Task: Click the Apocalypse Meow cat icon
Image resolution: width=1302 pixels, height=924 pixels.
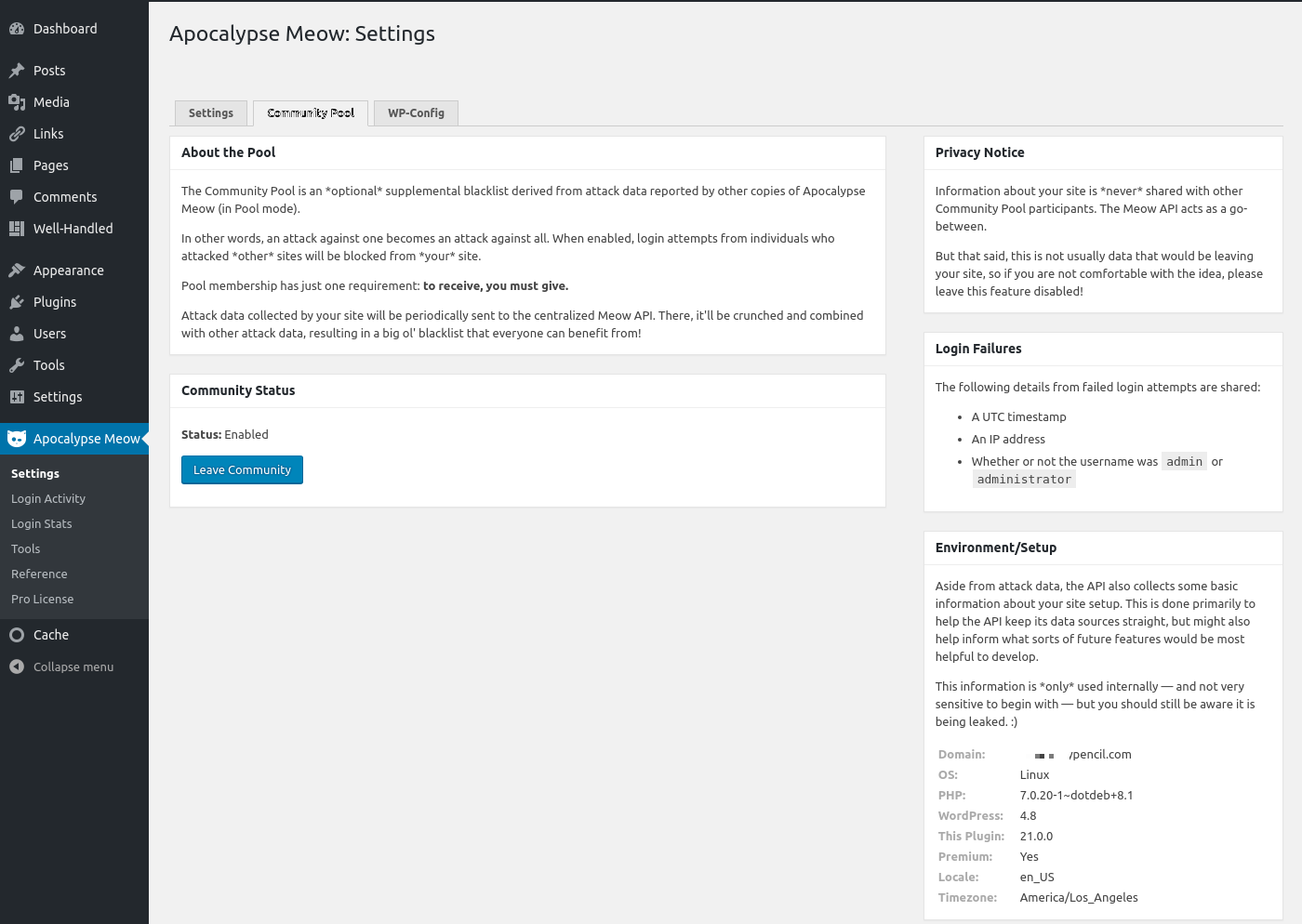Action: [17, 439]
